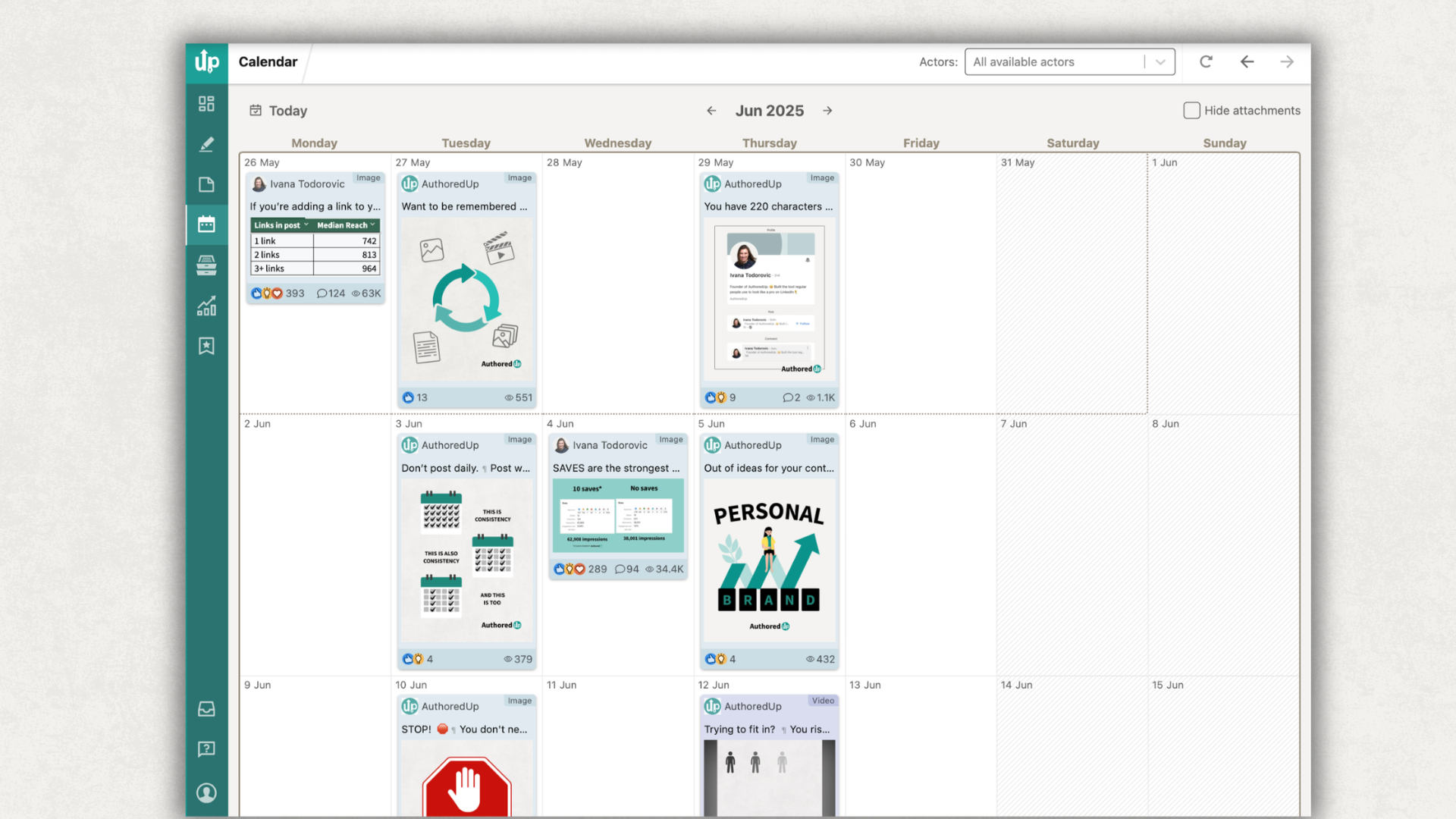Click the LinkedIn profile mockup thumbnail

pyautogui.click(x=769, y=300)
